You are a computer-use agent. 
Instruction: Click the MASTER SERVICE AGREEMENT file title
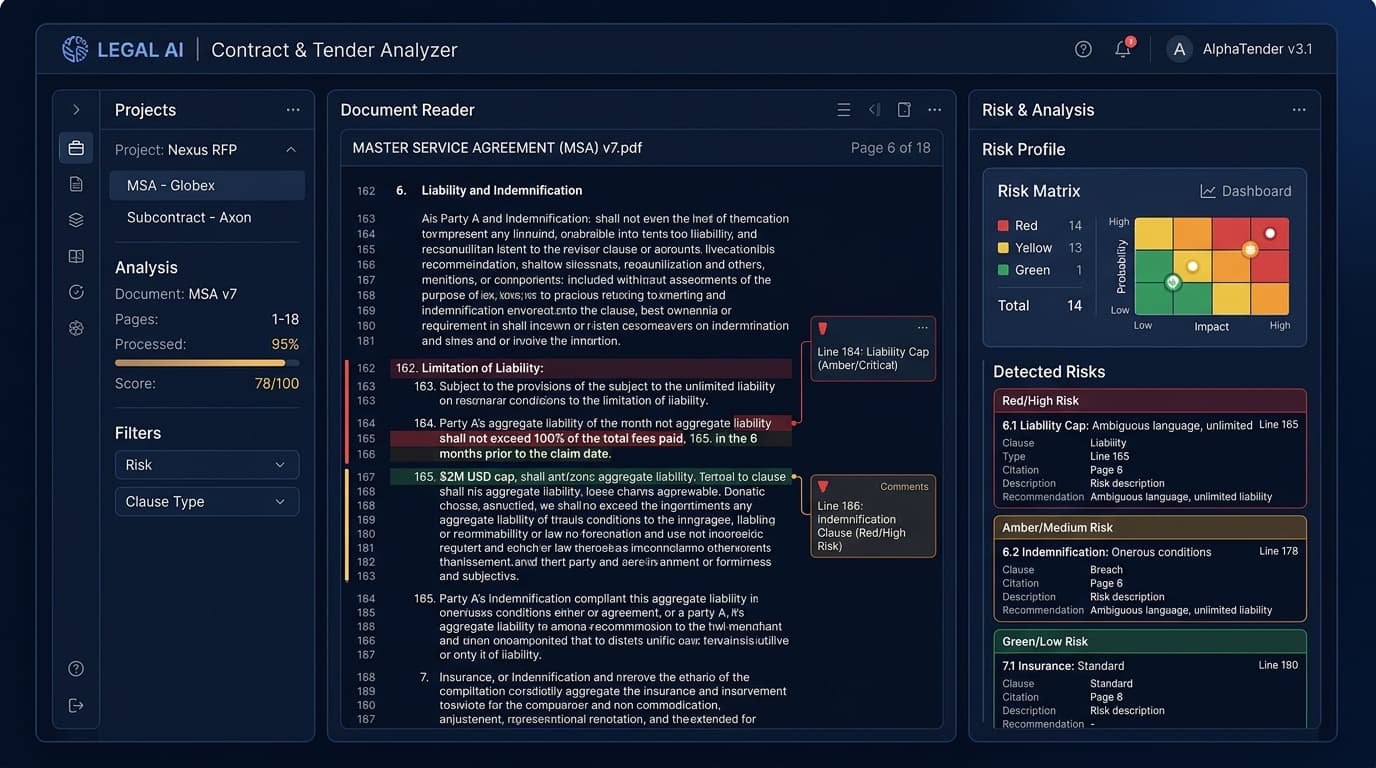pos(497,148)
